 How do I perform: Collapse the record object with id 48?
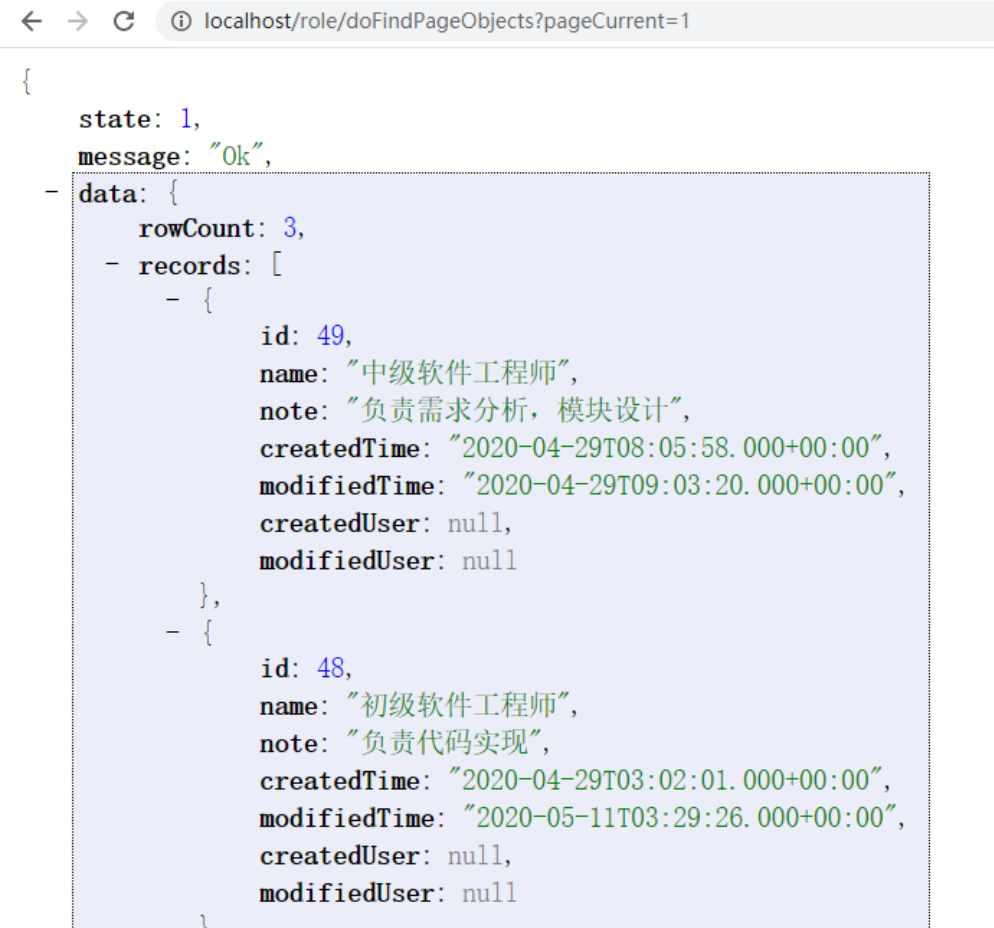(x=172, y=631)
